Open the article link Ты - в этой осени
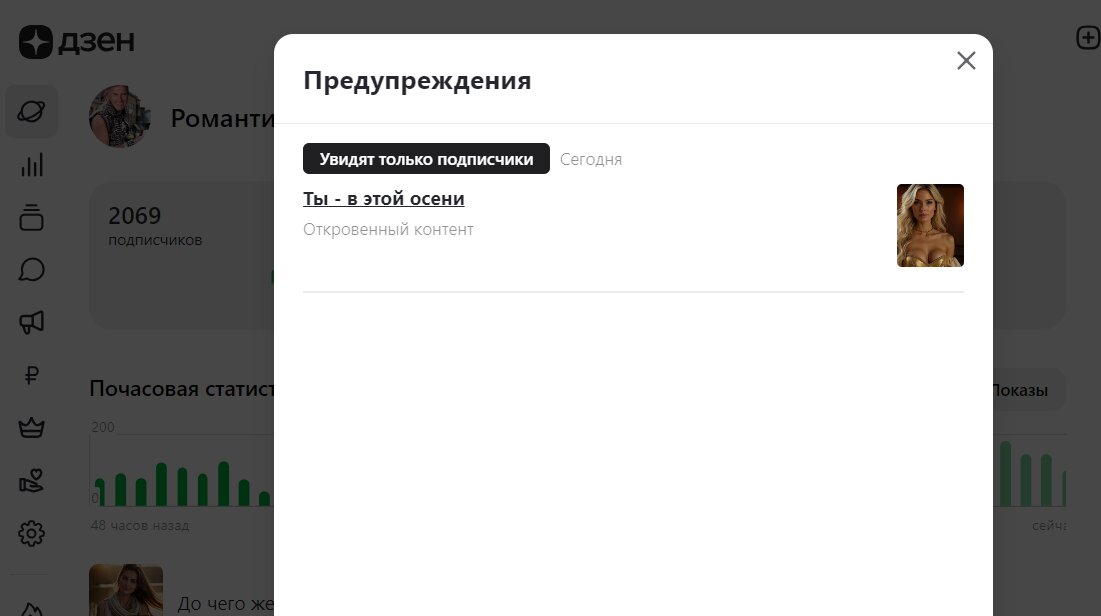The width and height of the screenshot is (1101, 616). coord(383,199)
